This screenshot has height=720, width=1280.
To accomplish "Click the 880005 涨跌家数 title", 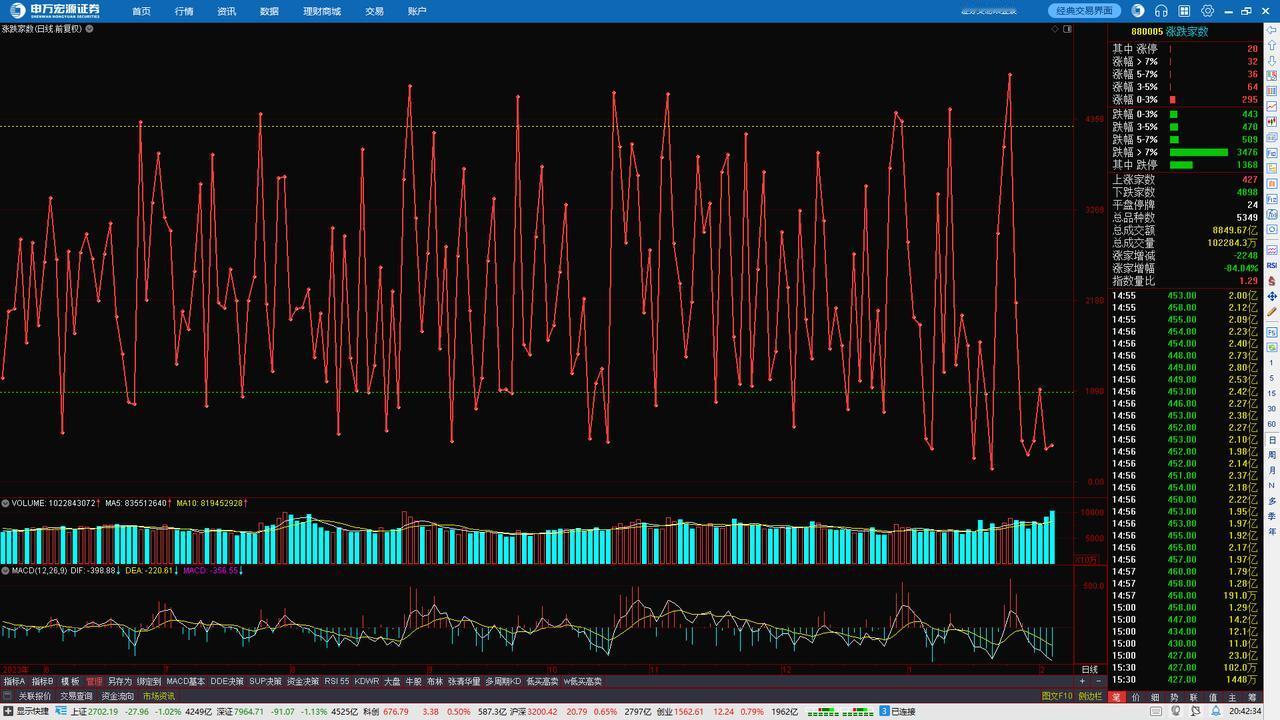I will tap(1170, 31).
